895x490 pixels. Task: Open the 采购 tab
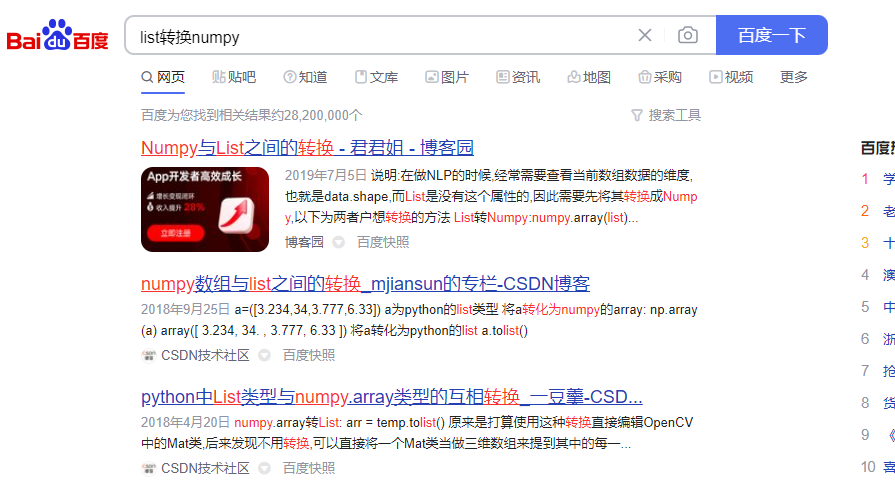click(x=660, y=77)
